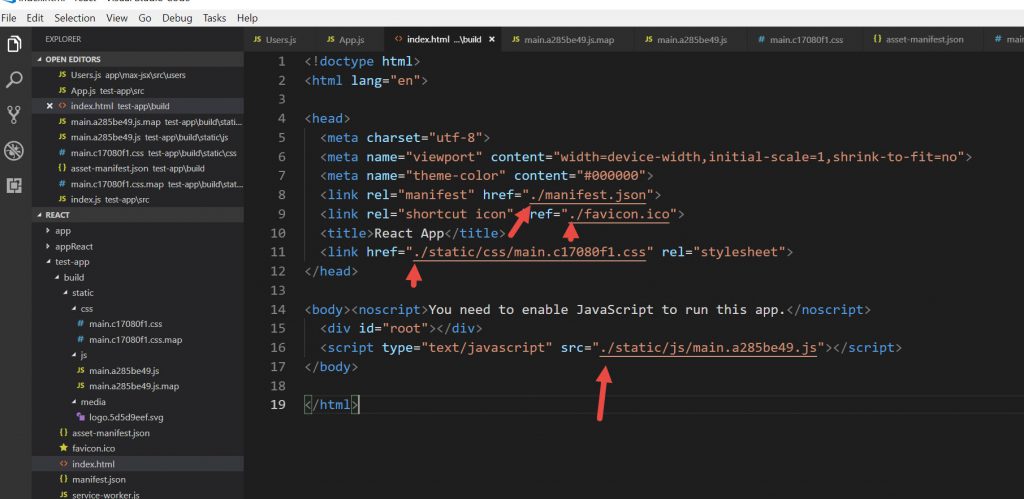The width and height of the screenshot is (1024, 499).
Task: Open the Debug view in activity bar
Action: pyautogui.click(x=14, y=150)
